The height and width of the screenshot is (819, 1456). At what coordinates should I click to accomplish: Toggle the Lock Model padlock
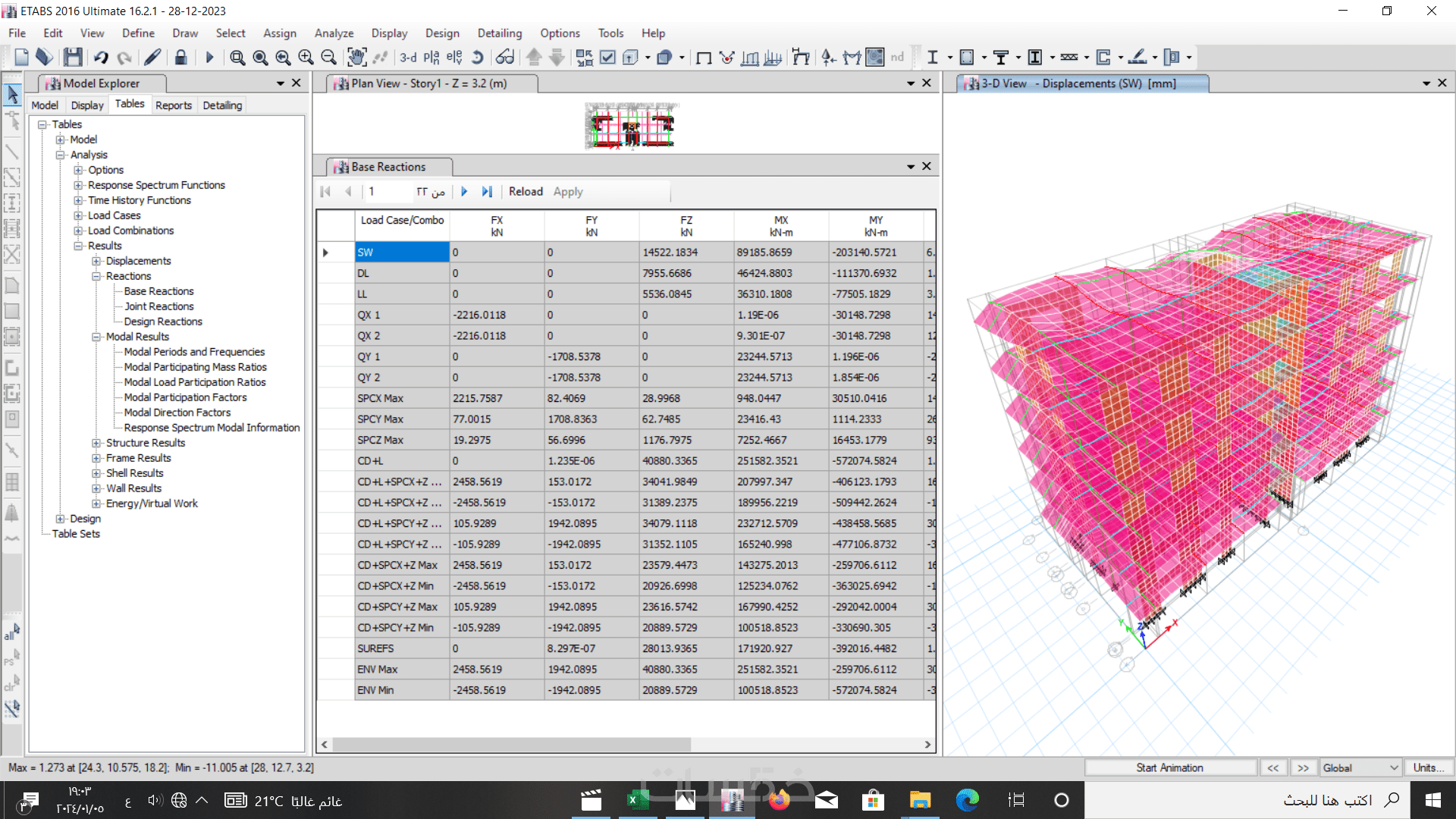tap(180, 57)
